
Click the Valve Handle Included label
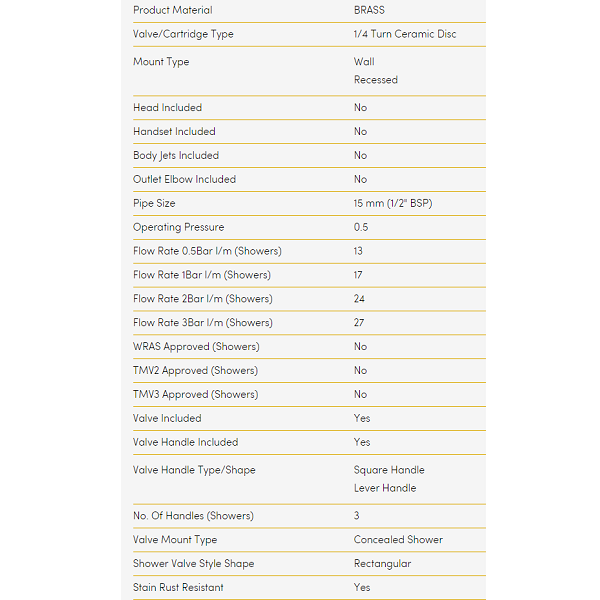[x=185, y=442]
